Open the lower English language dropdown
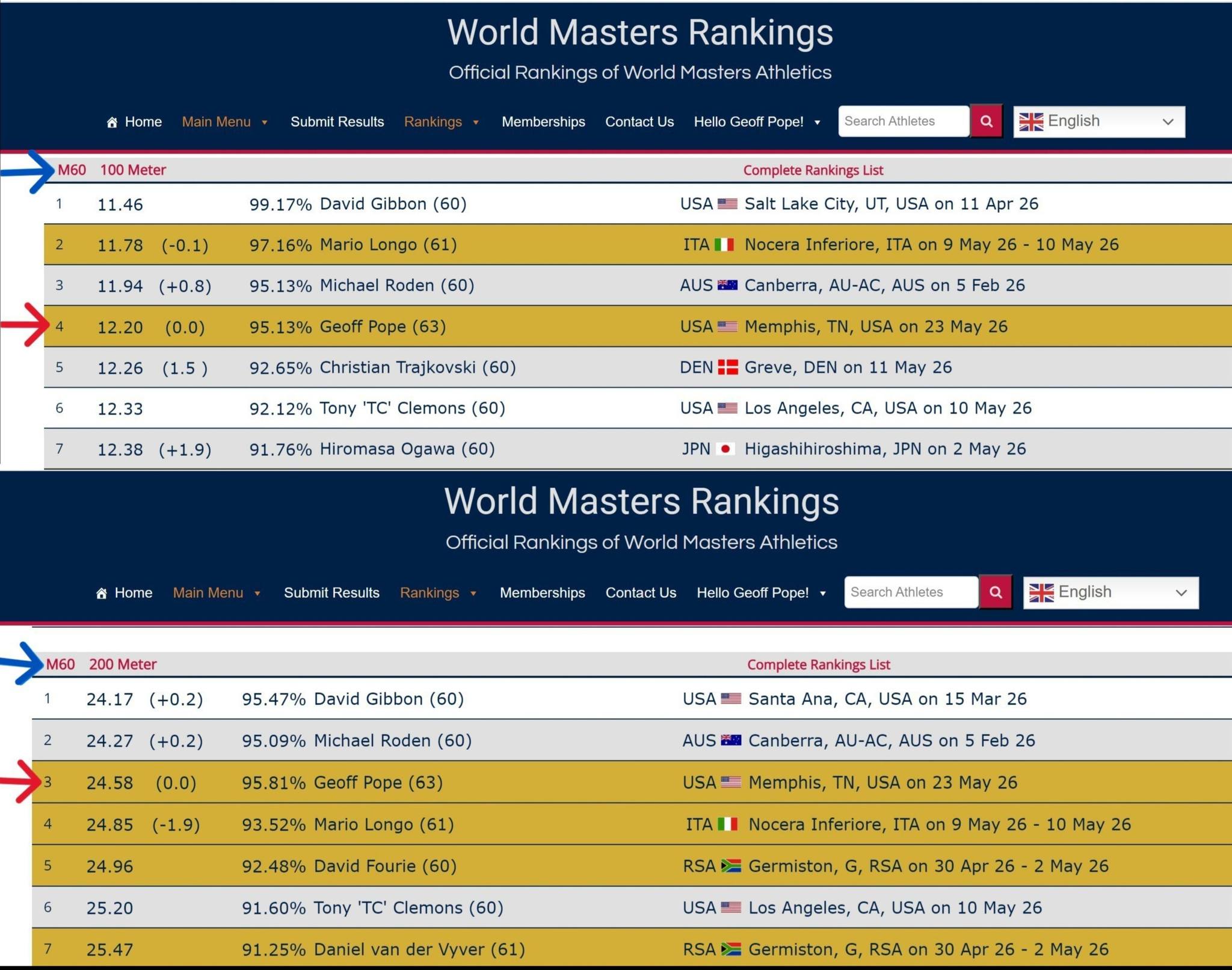The height and width of the screenshot is (970, 1232). click(x=1110, y=593)
